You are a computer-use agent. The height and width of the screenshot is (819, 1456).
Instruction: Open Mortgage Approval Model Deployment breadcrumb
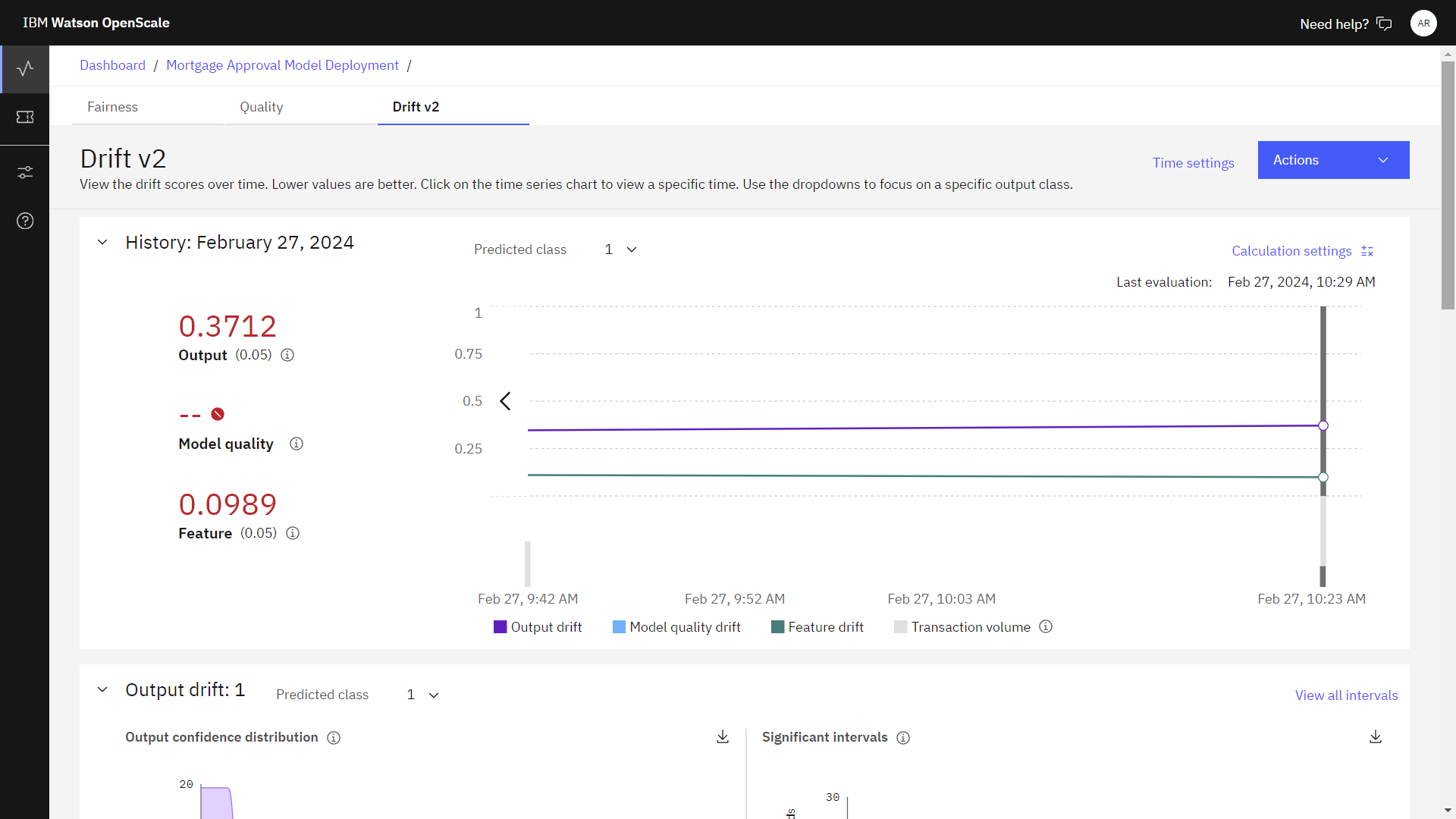[282, 65]
